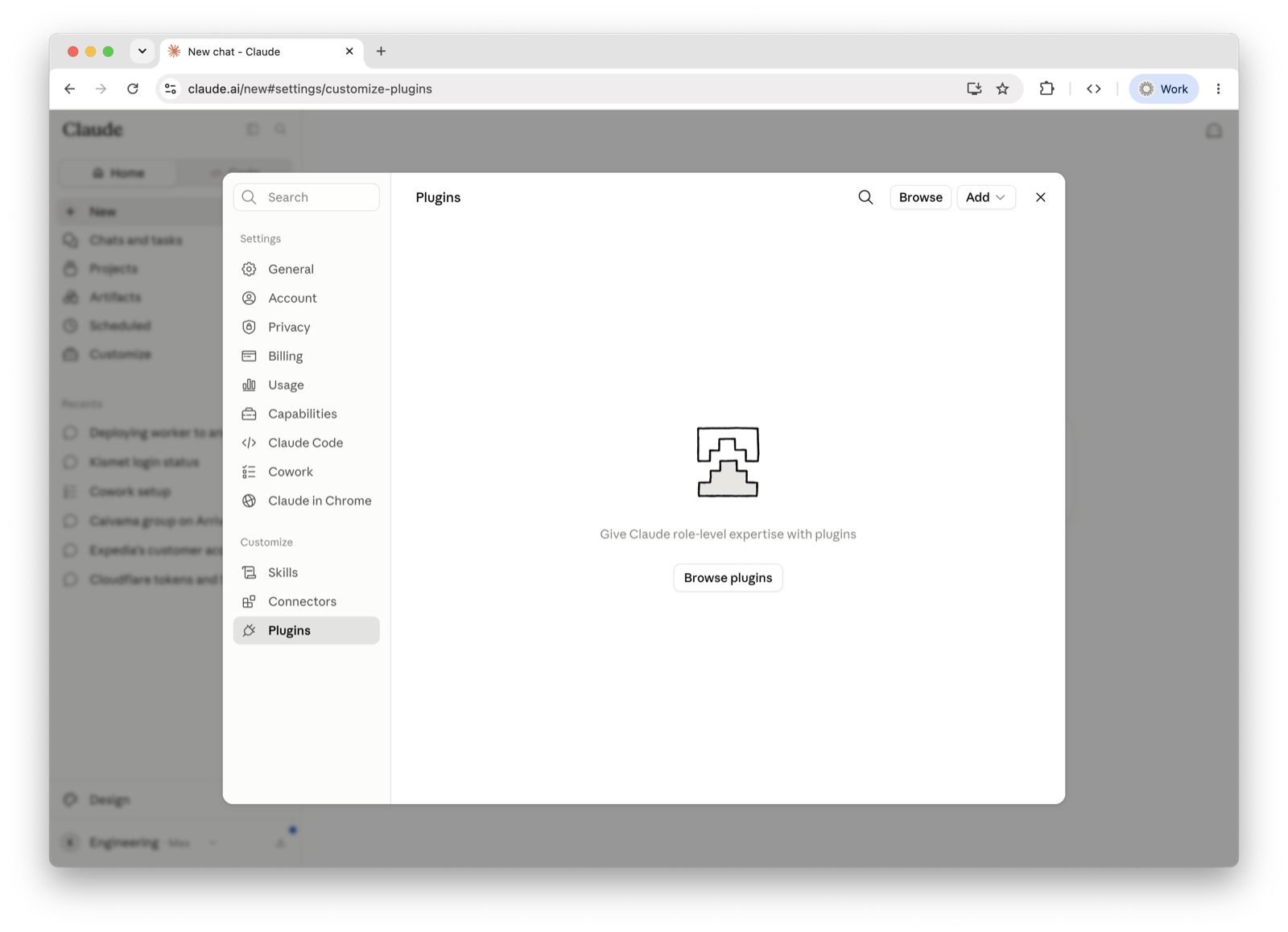
Task: Click the plugins puzzle illustration
Action: [728, 462]
